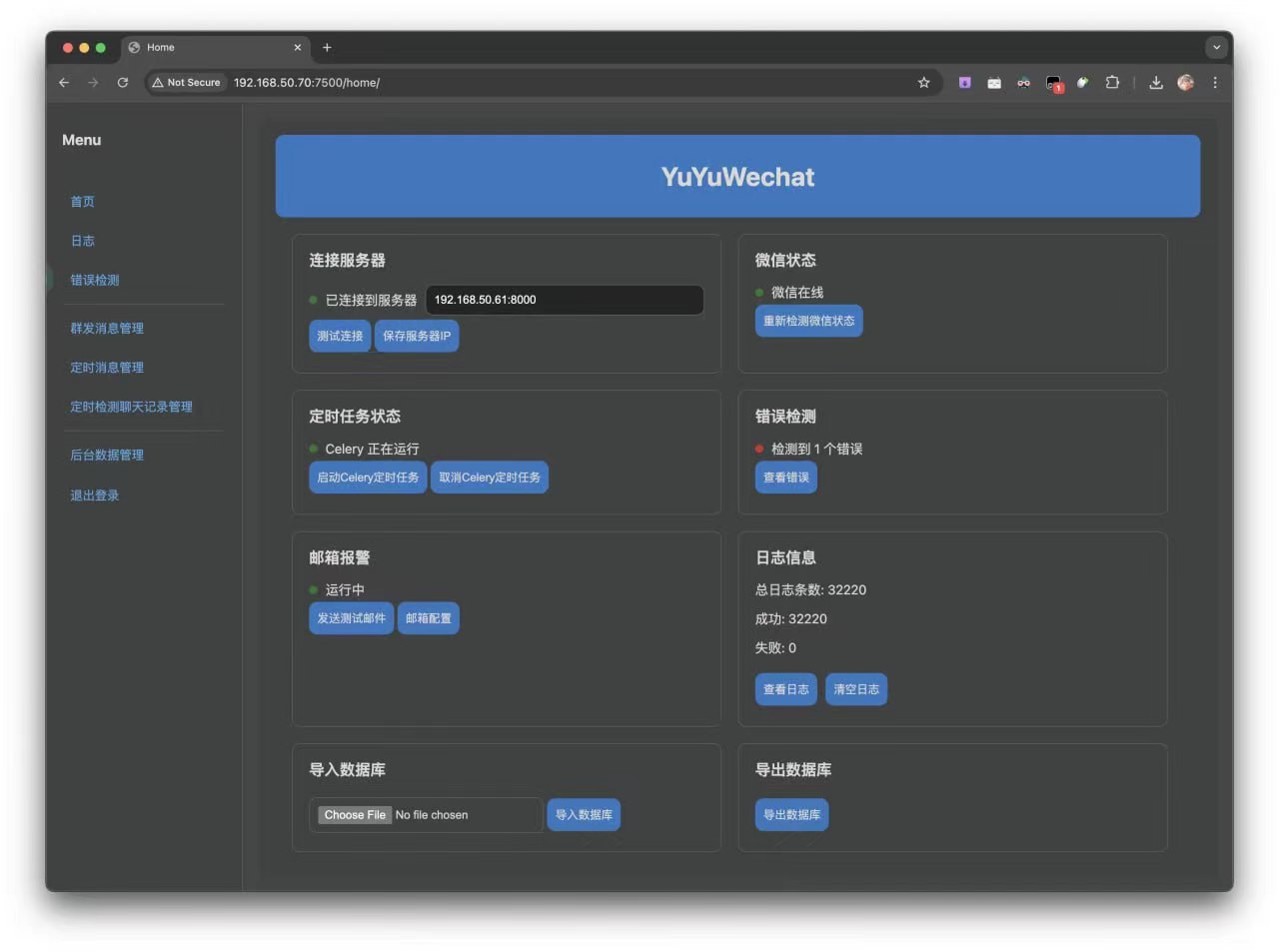1279x952 pixels.
Task: Switch to the Home browser tab
Action: [200, 47]
